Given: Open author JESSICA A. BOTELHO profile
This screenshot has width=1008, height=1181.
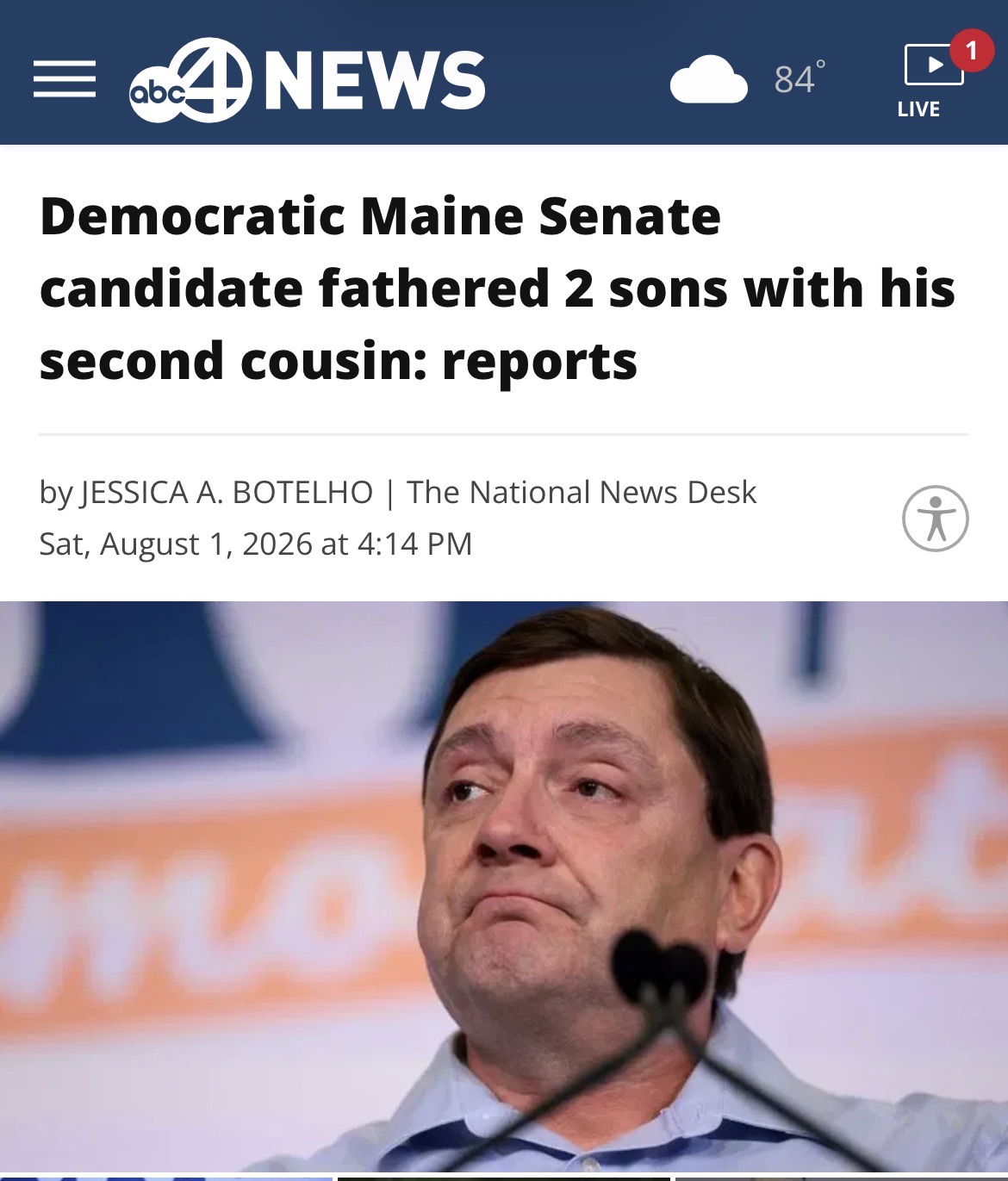Looking at the screenshot, I should click(x=227, y=493).
